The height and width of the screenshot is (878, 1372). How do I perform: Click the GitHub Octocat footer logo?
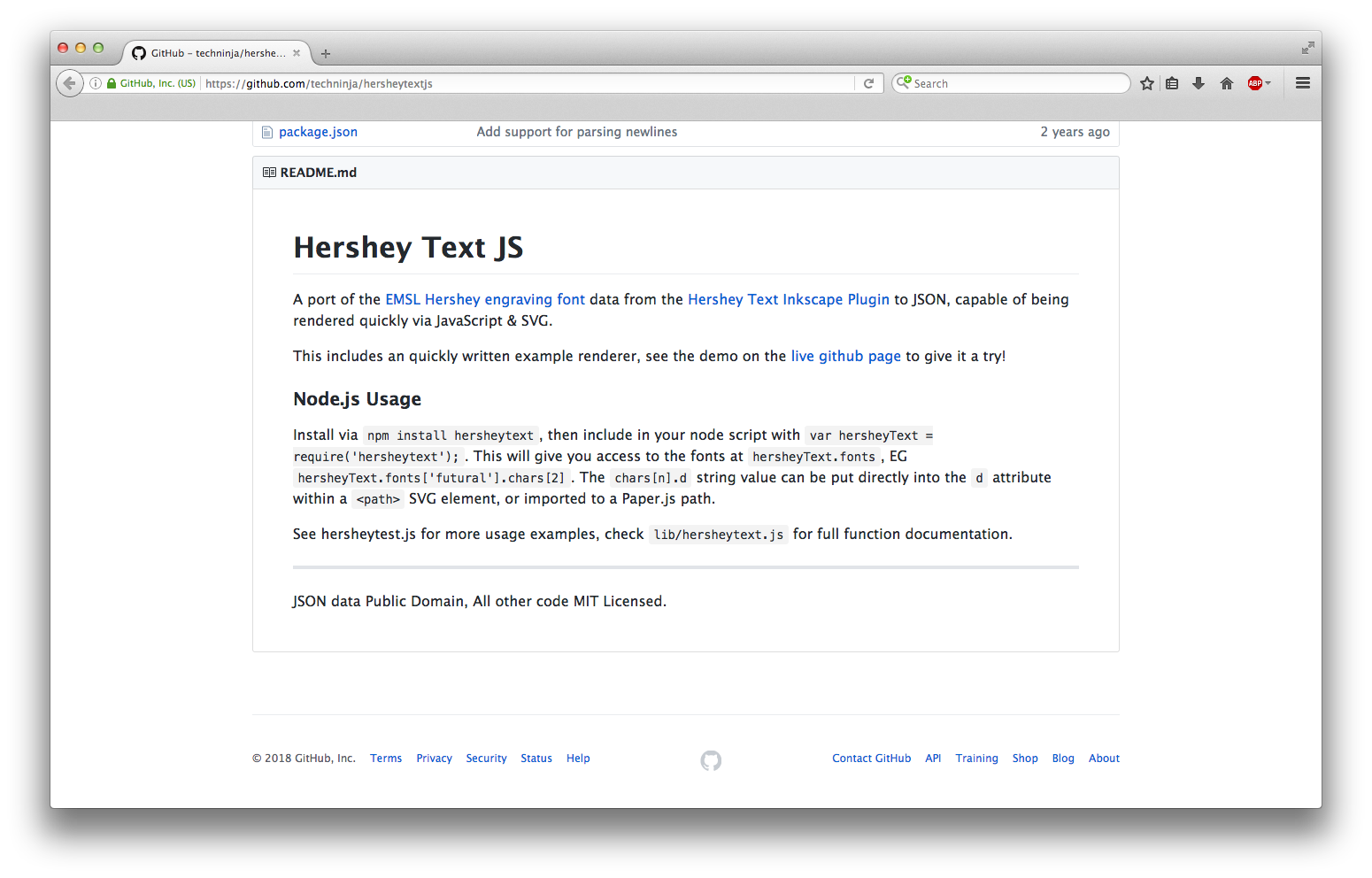pos(711,760)
